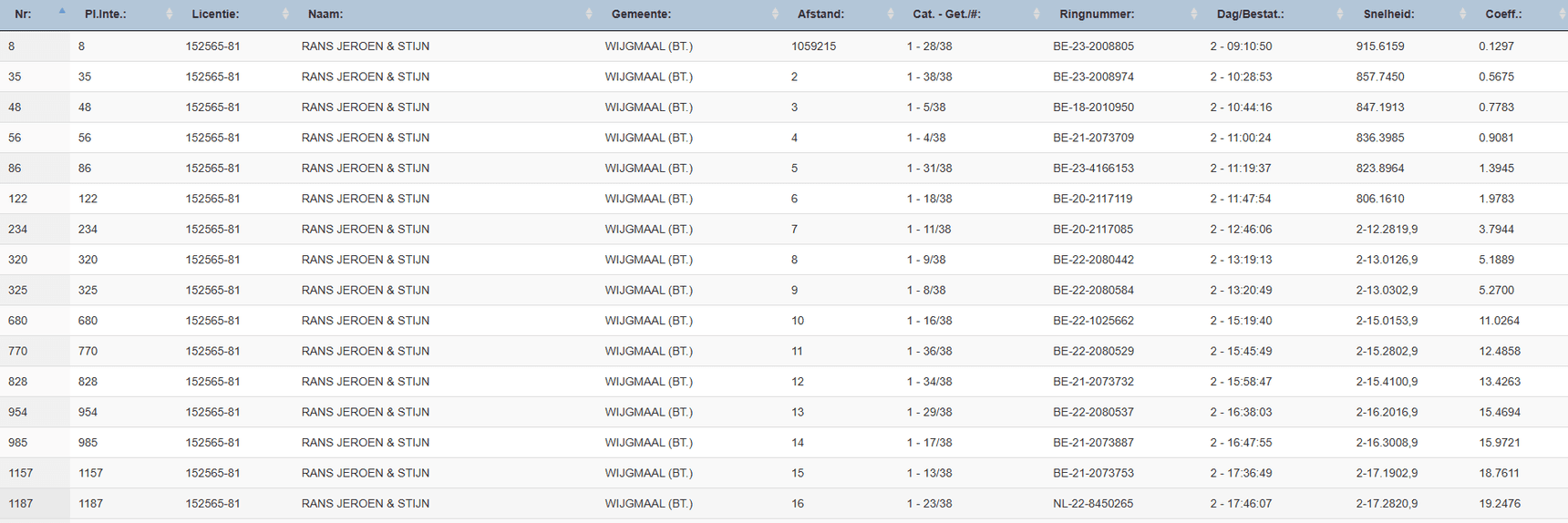This screenshot has height=523, width=1568.
Task: Sort by Ringnummer: via its sort icon
Action: (1194, 14)
